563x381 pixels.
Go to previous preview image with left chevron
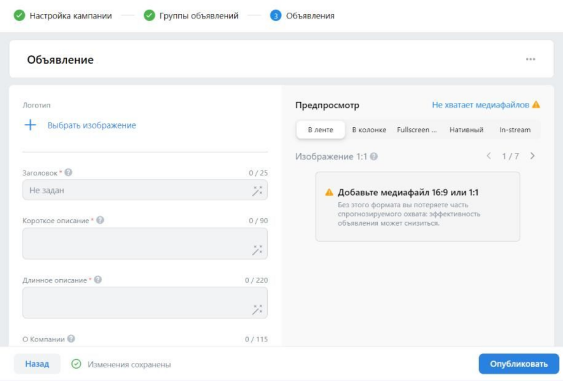489,156
